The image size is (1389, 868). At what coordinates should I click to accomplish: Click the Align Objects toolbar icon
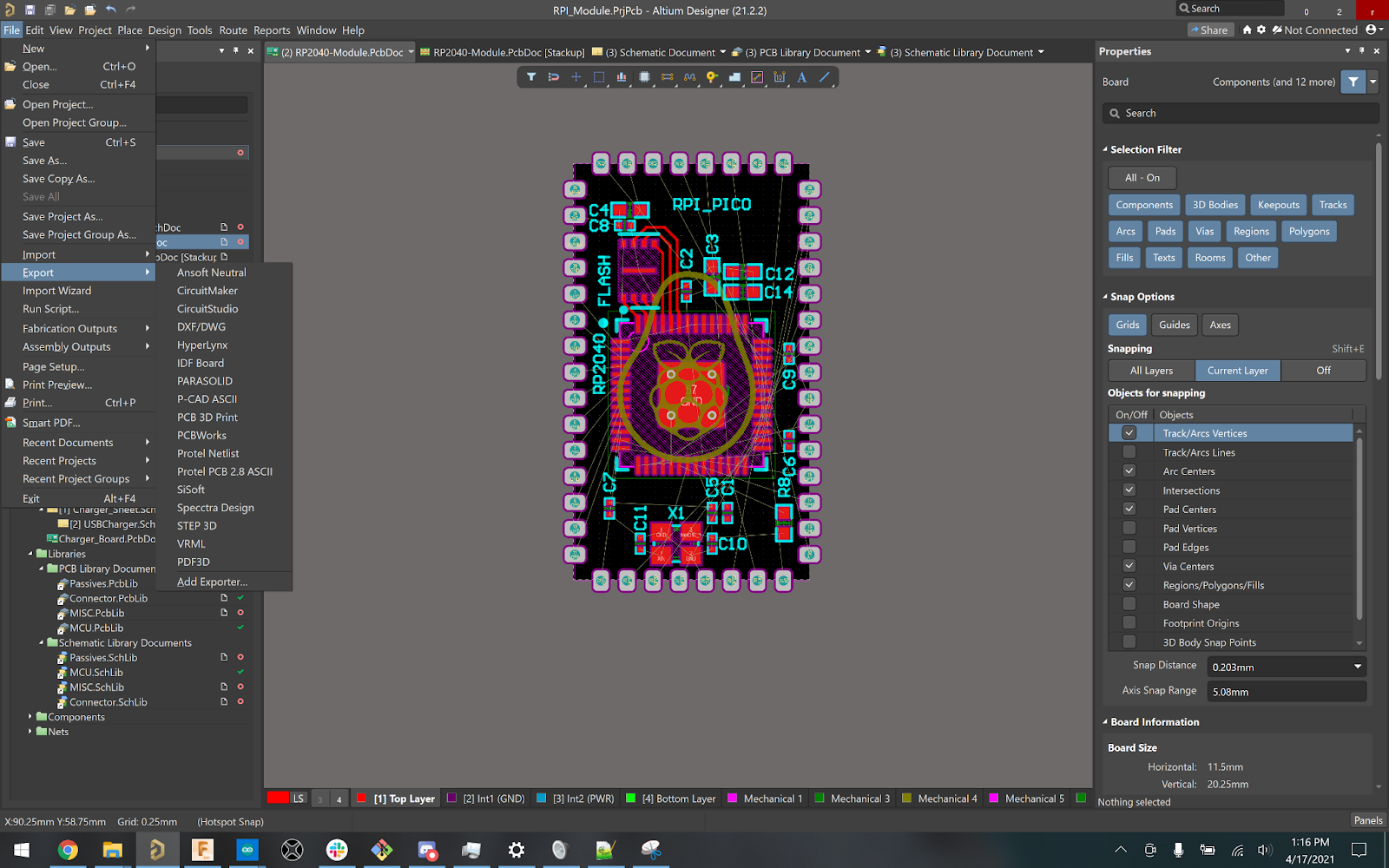click(x=622, y=77)
